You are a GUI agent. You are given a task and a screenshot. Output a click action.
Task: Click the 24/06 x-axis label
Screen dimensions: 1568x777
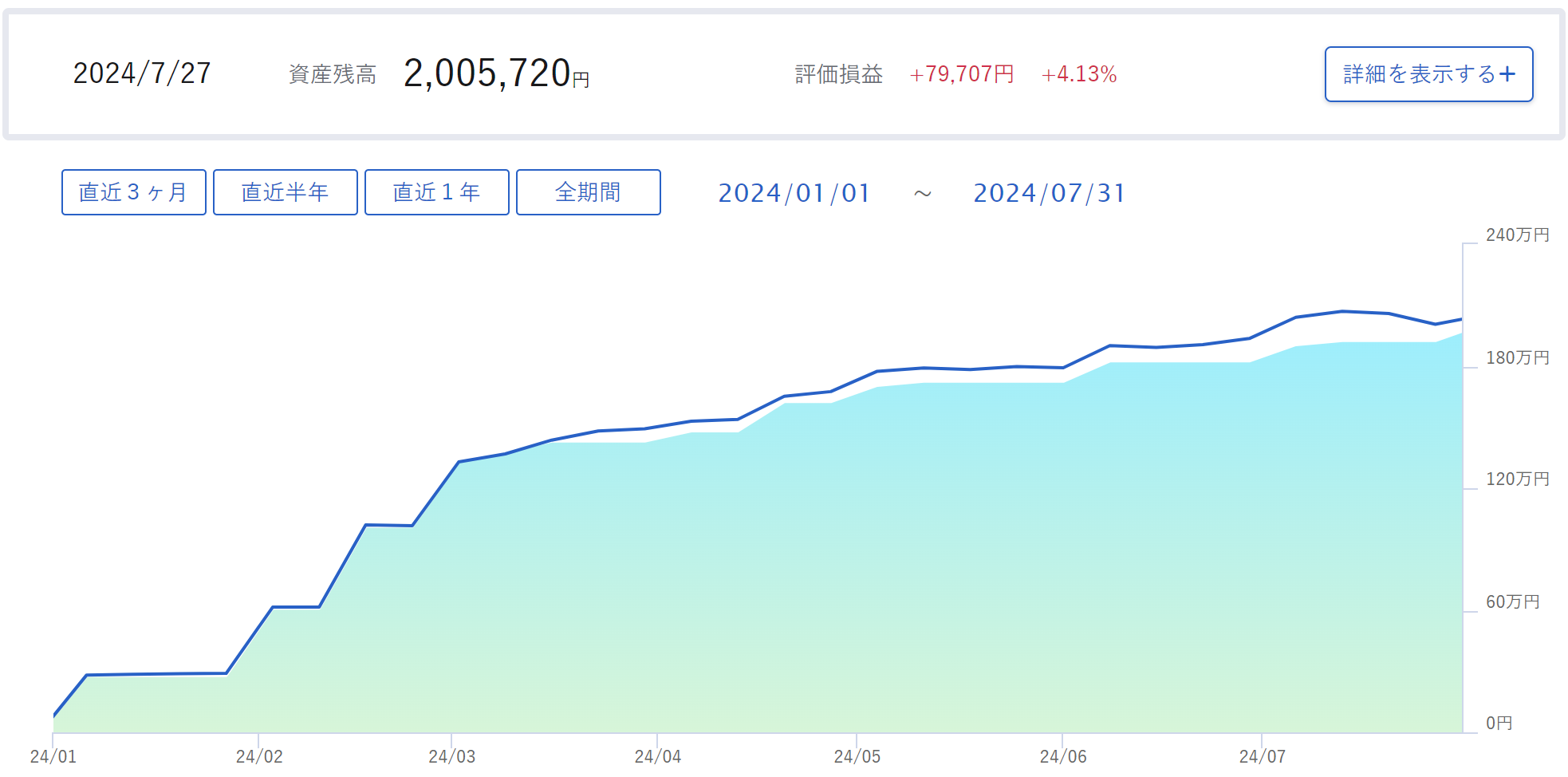point(1063,756)
